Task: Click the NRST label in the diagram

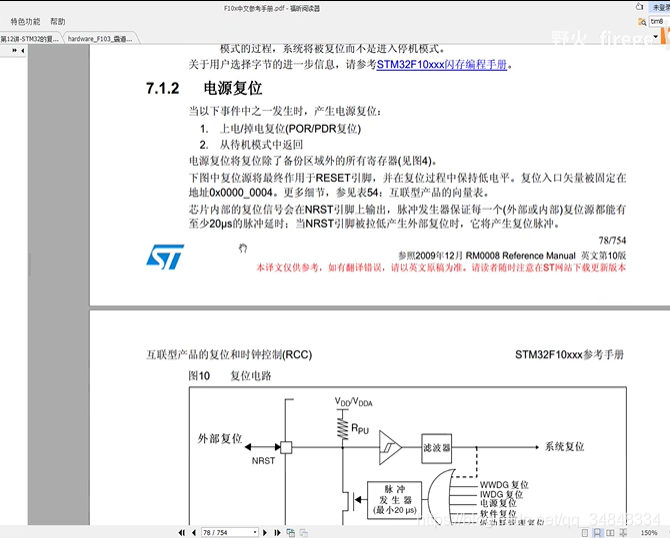Action: [263, 461]
